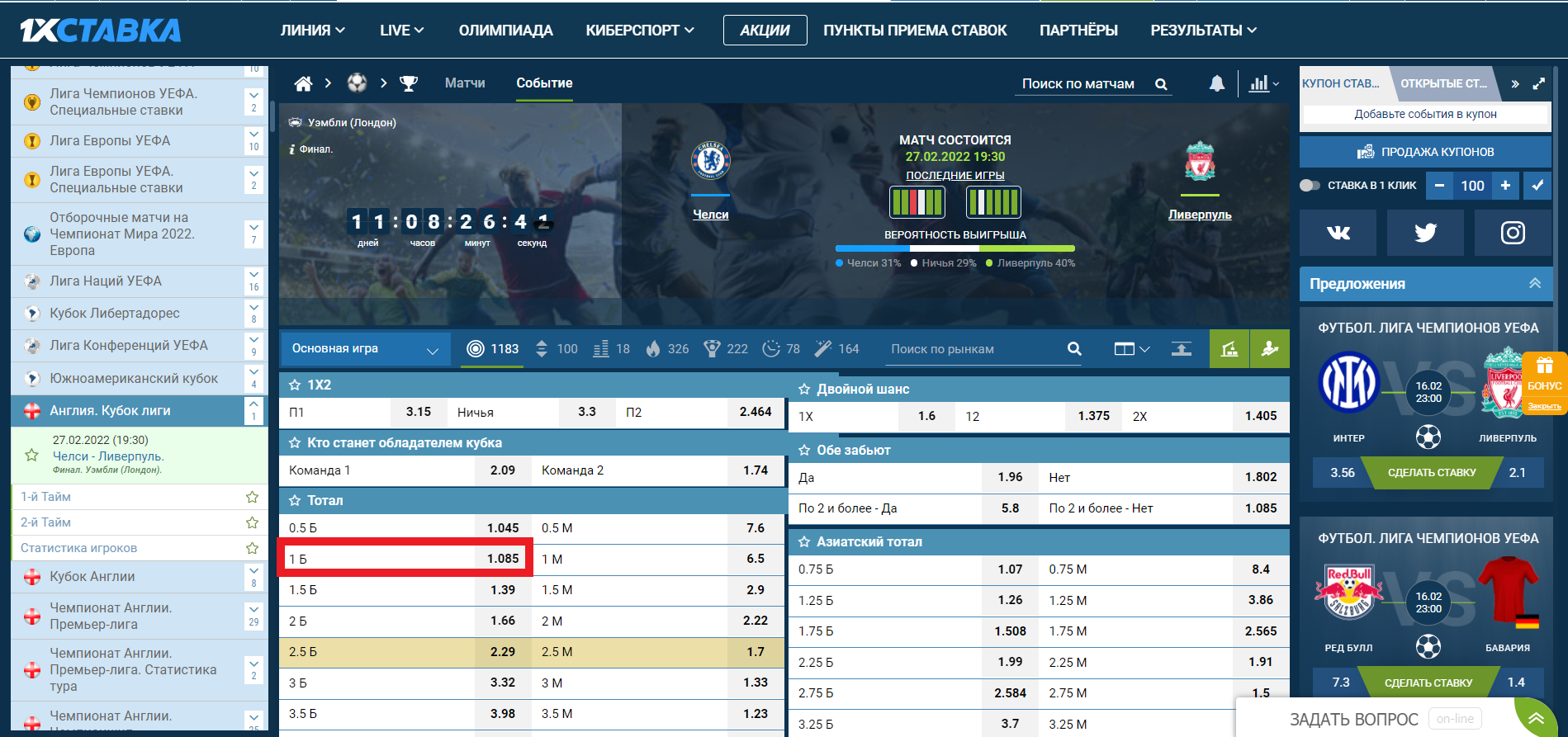Favorite the Двойной шанс market star
The image size is (1568, 737).
click(804, 390)
